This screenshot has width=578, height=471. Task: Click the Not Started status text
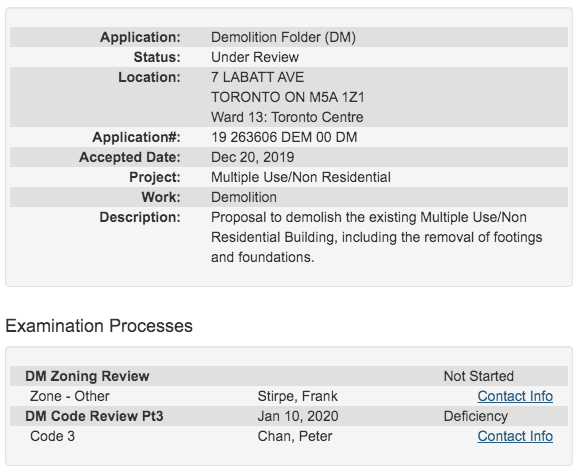(478, 376)
